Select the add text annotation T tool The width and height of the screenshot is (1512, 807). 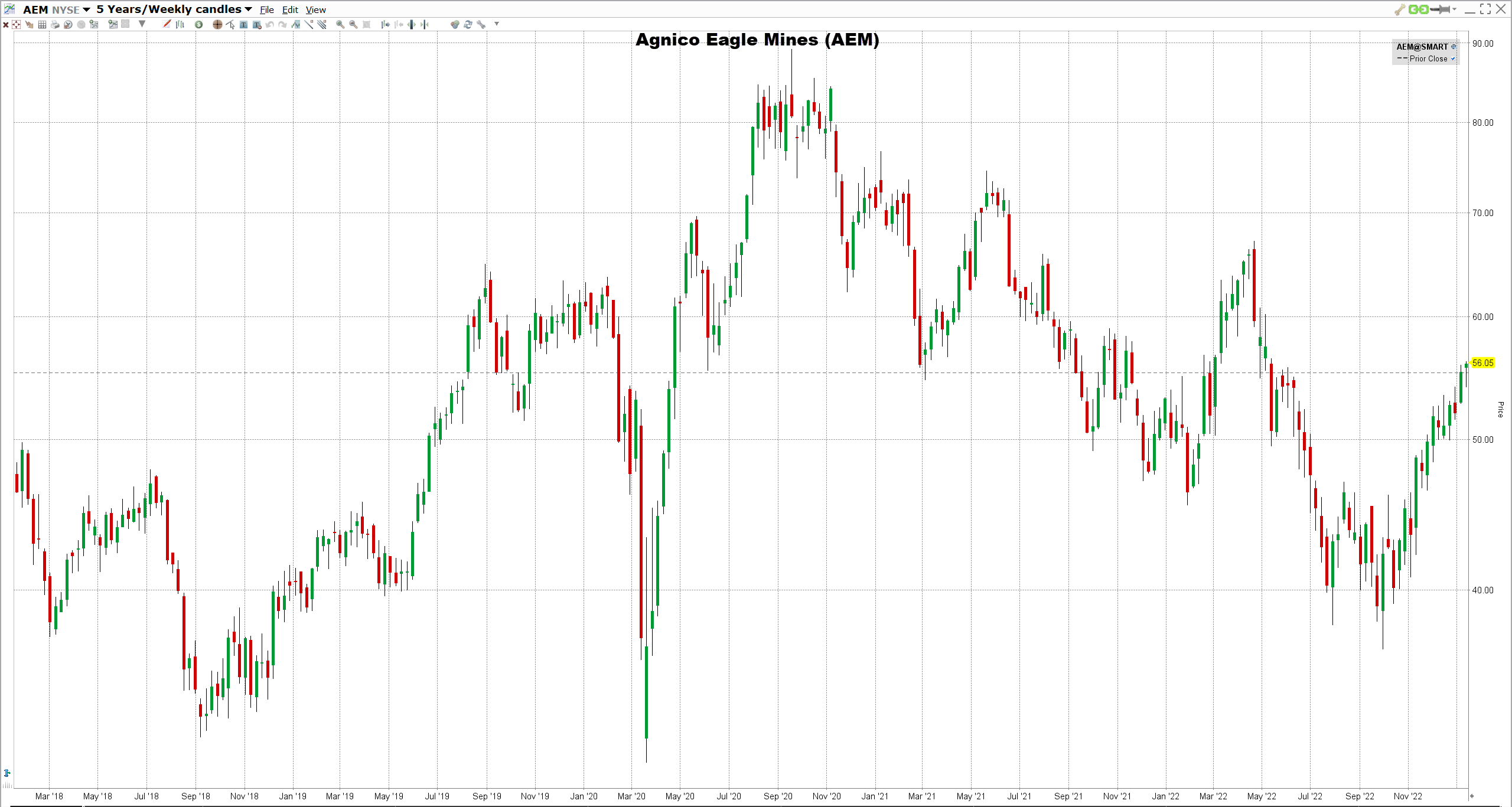tap(243, 24)
